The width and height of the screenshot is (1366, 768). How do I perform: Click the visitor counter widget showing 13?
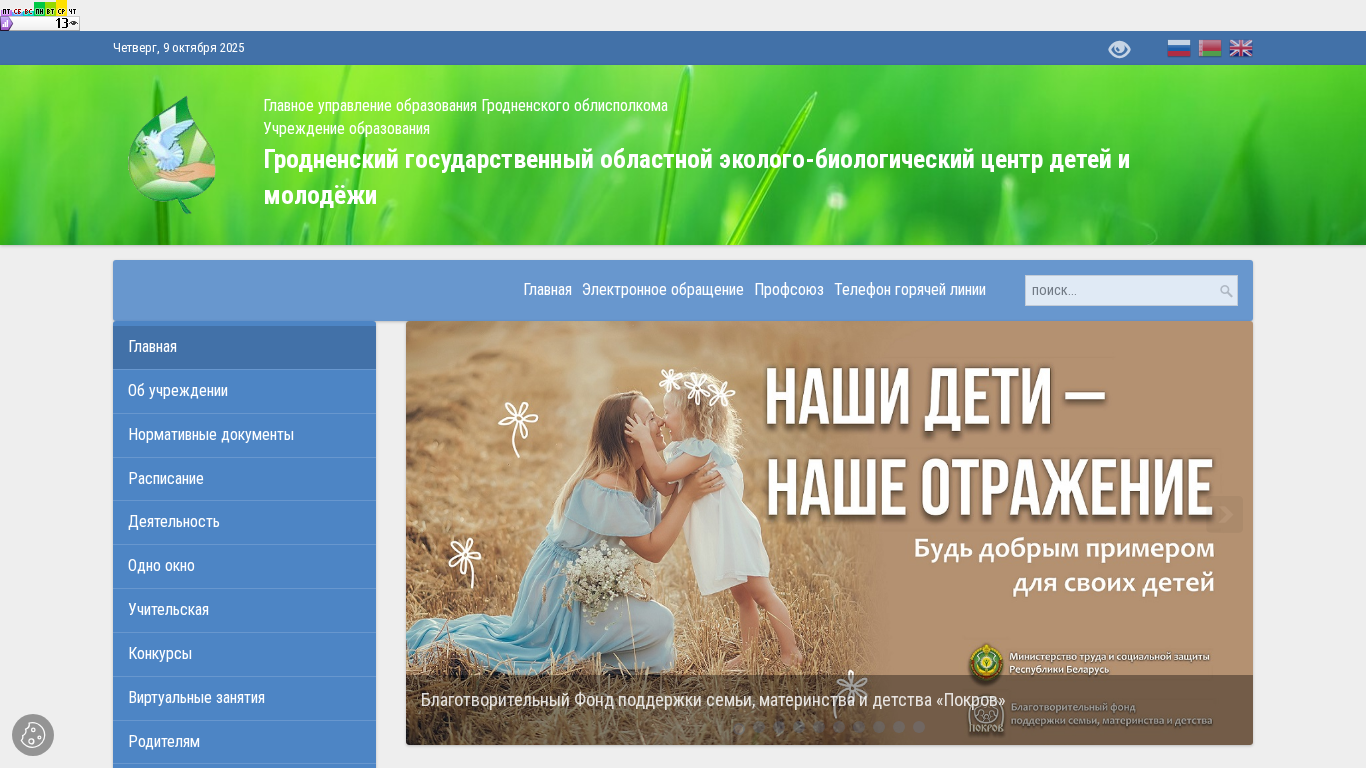pyautogui.click(x=40, y=16)
